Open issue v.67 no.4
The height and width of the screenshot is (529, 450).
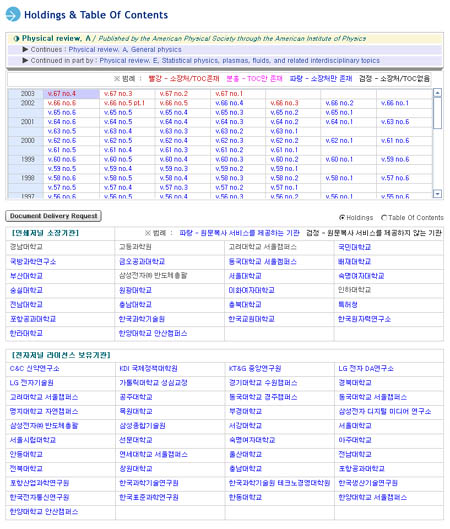click(x=62, y=93)
